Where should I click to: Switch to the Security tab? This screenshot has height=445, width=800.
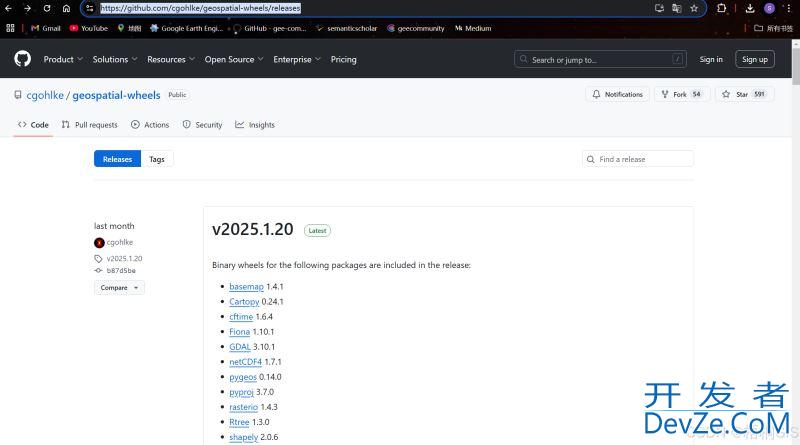tap(203, 125)
